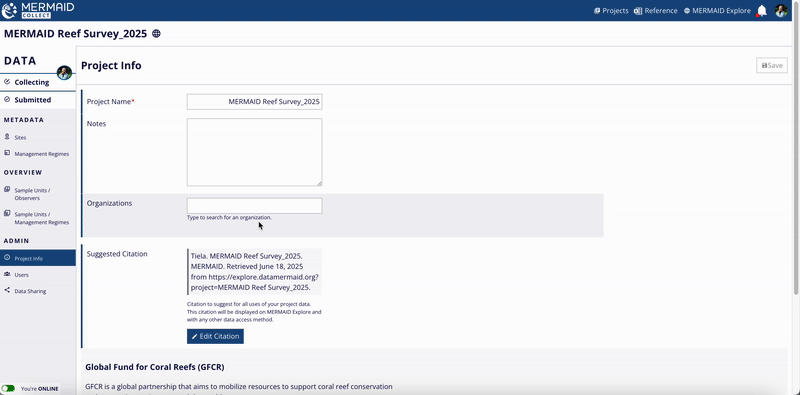This screenshot has width=800, height=395.
Task: Open the Reference spreadsheet link
Action: (656, 11)
